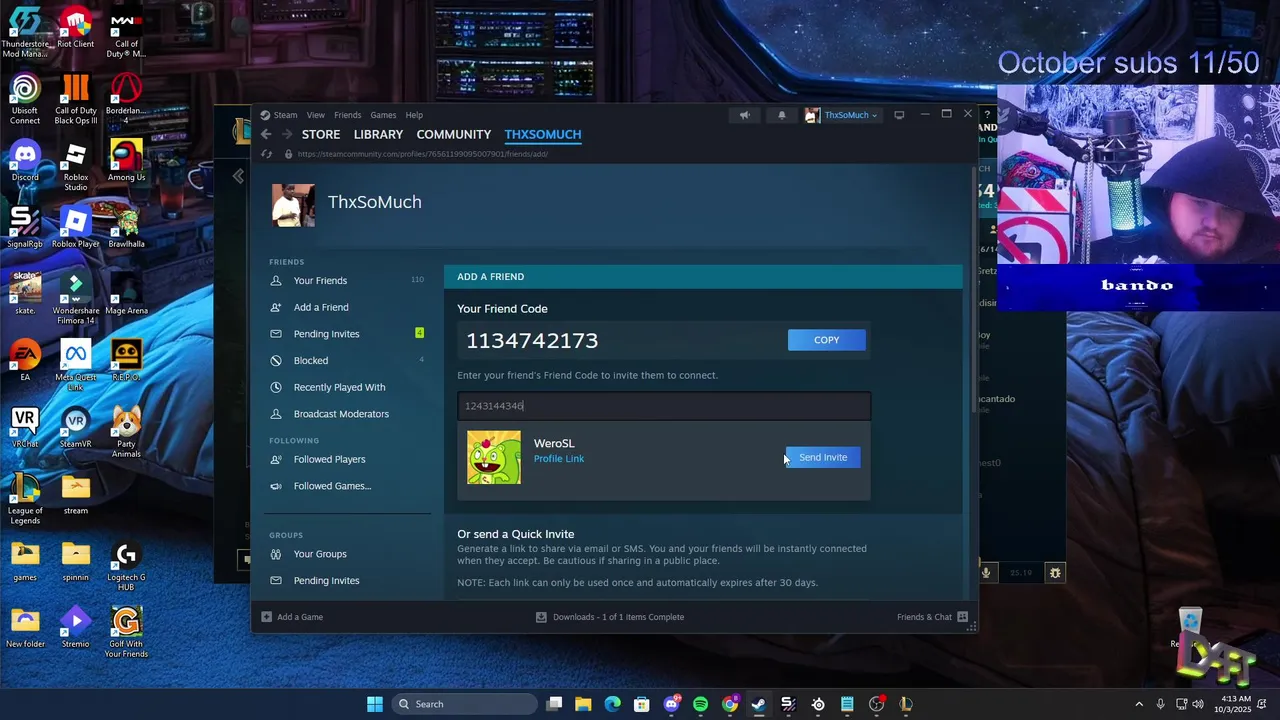1280x720 pixels.
Task: Open the VRChat desktop shortcut
Action: tap(25, 428)
